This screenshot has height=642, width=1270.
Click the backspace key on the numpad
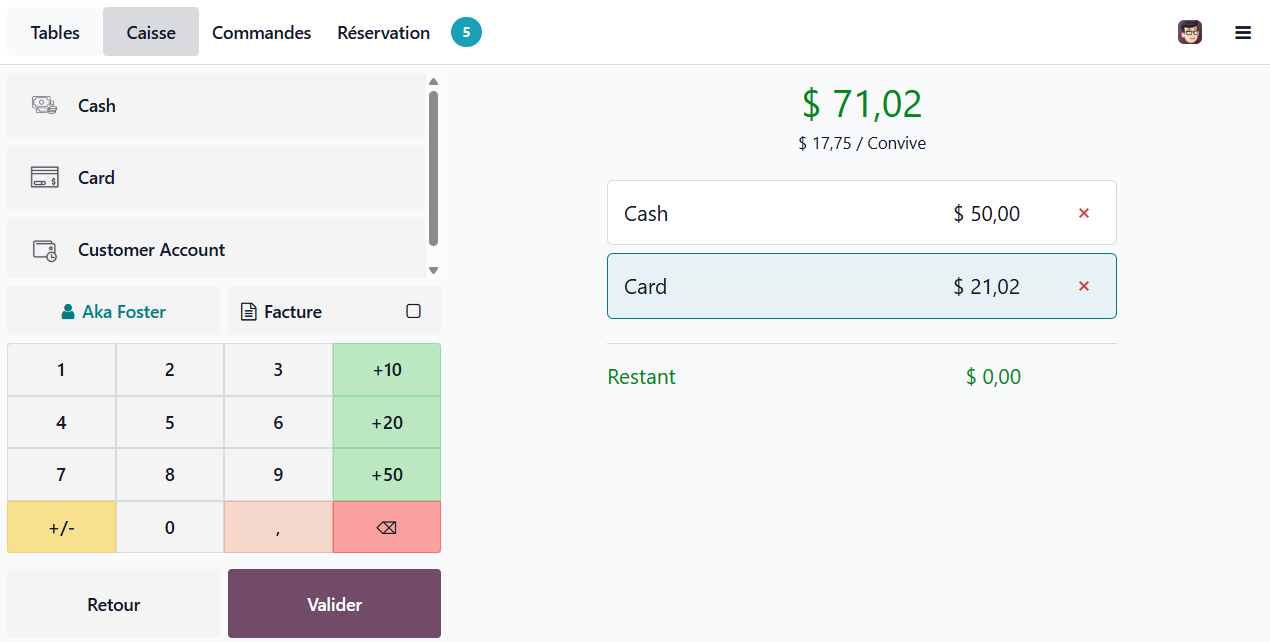[x=387, y=527]
